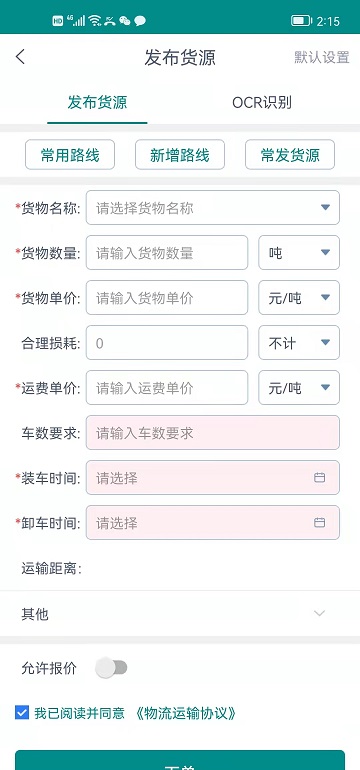Open the 不计 dropdown for 合理损耗

pyautogui.click(x=299, y=343)
